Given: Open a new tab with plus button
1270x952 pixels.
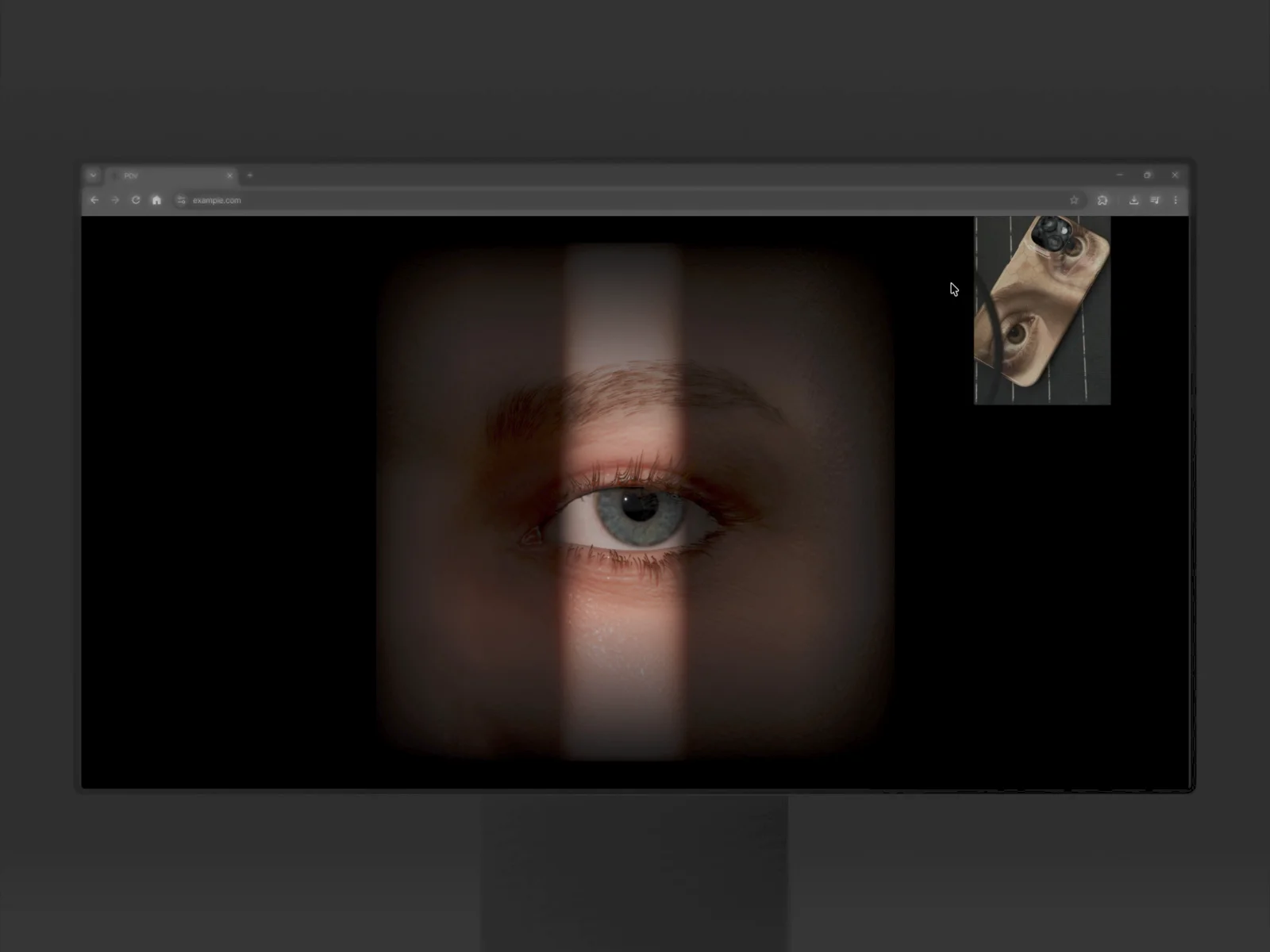Looking at the screenshot, I should pos(250,175).
